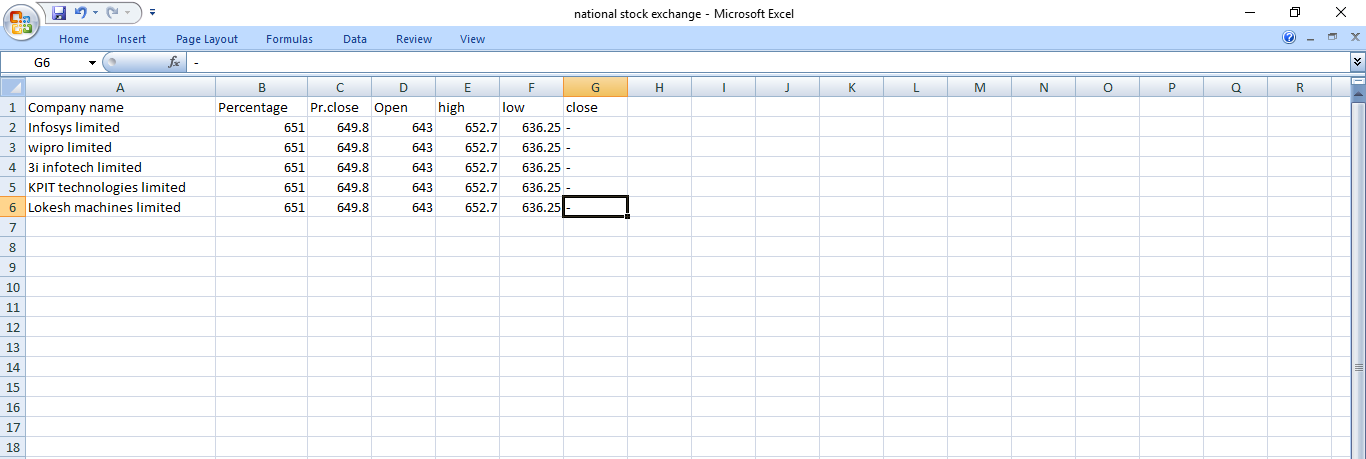
Task: Minimize the workbook window inside ribbon
Action: pos(1310,38)
